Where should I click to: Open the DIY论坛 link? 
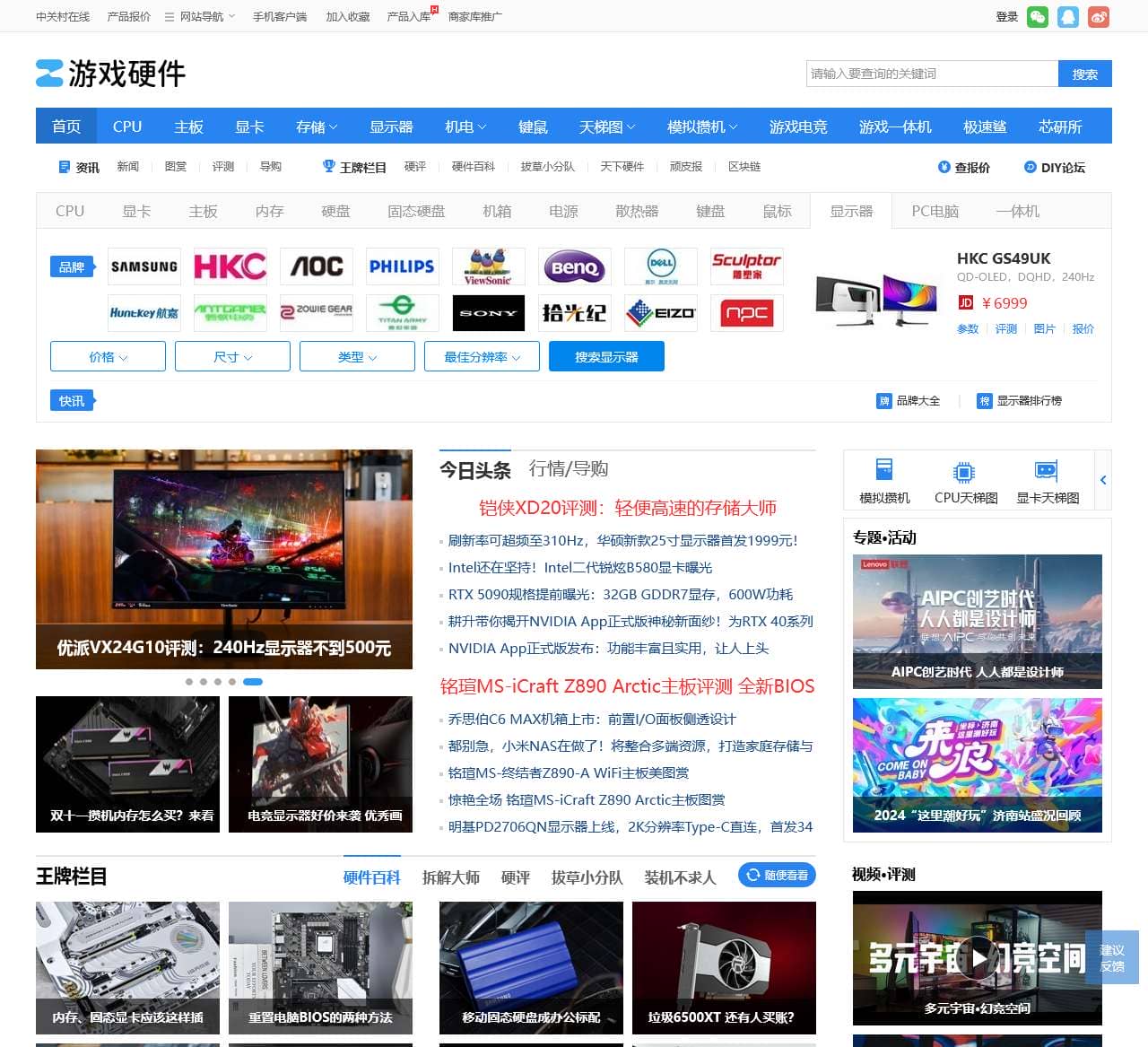(1055, 167)
